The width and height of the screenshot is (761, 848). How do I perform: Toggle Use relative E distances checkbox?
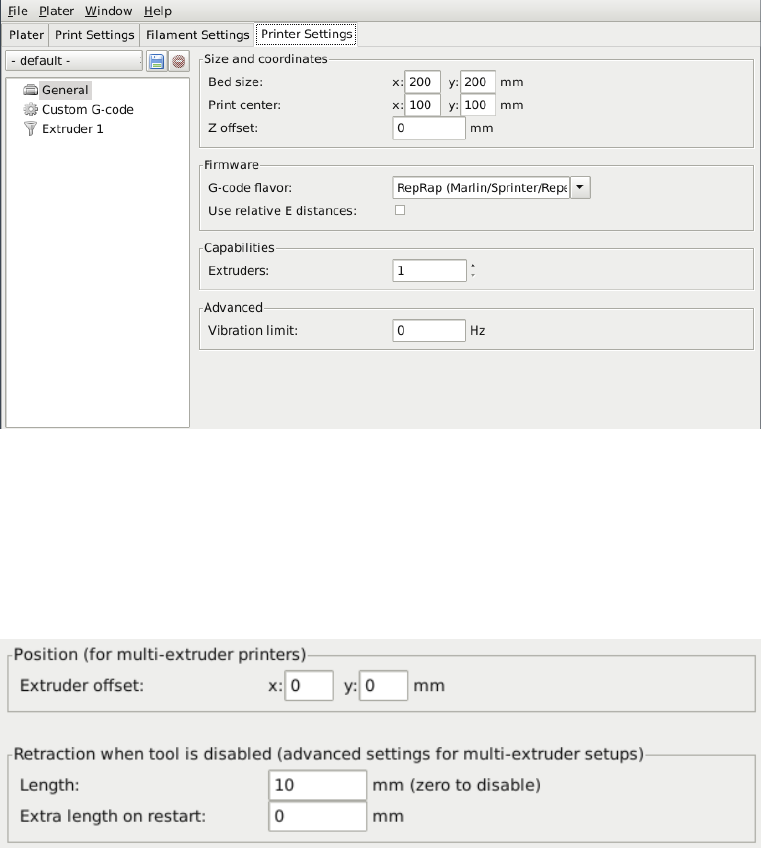coord(400,210)
